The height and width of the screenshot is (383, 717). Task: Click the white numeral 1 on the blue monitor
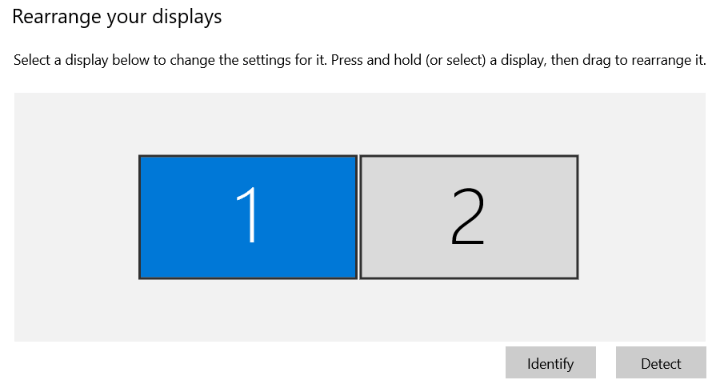pos(248,215)
